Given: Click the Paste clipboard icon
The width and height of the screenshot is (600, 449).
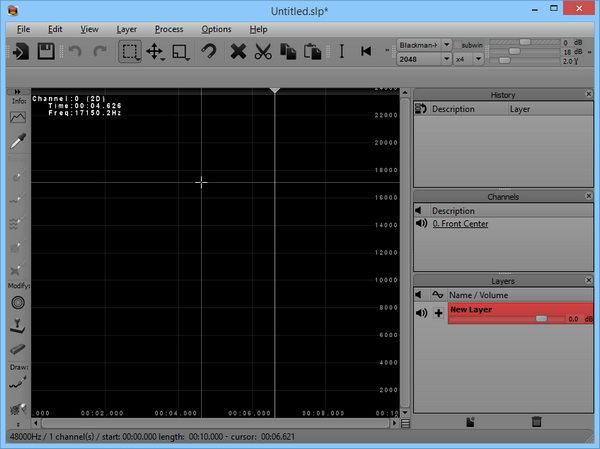Looking at the screenshot, I should (x=312, y=51).
